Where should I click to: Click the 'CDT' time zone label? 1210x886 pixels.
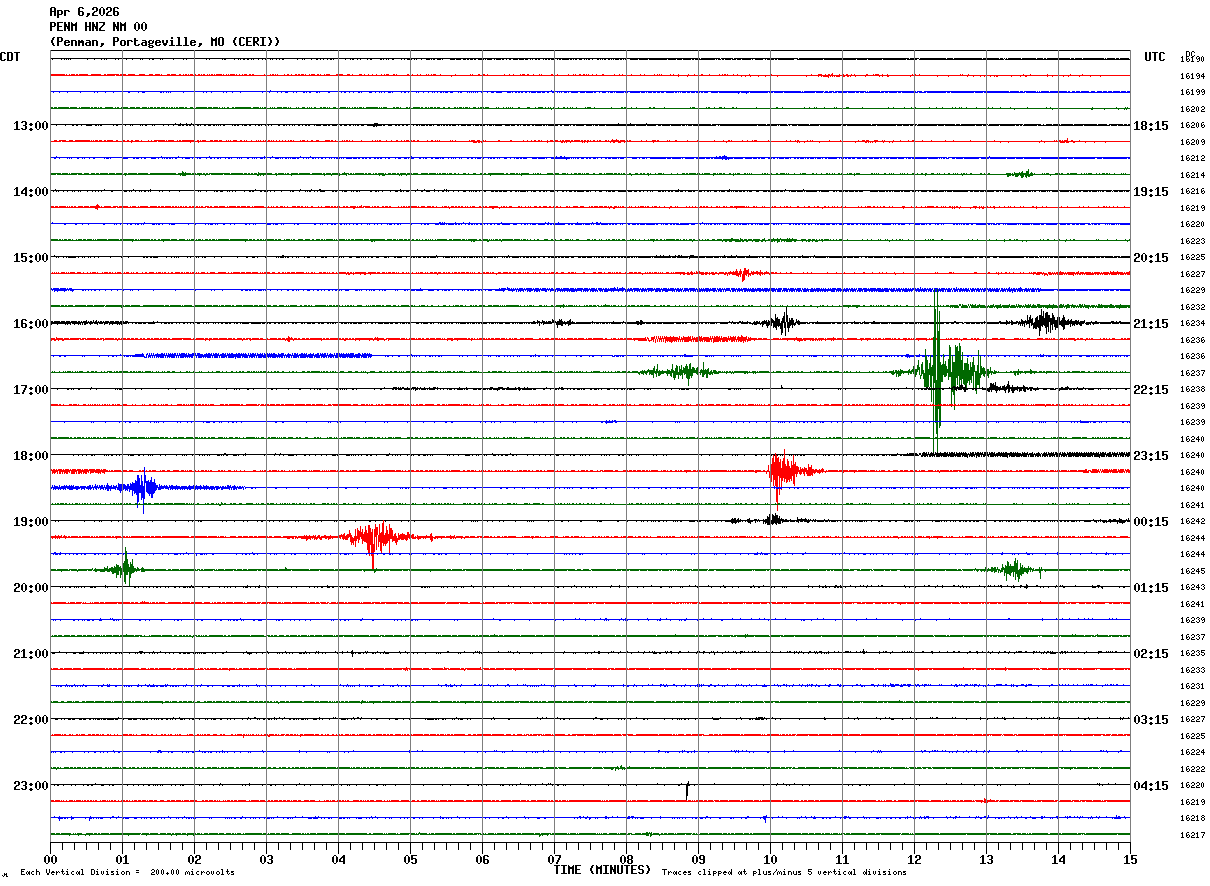pyautogui.click(x=10, y=57)
